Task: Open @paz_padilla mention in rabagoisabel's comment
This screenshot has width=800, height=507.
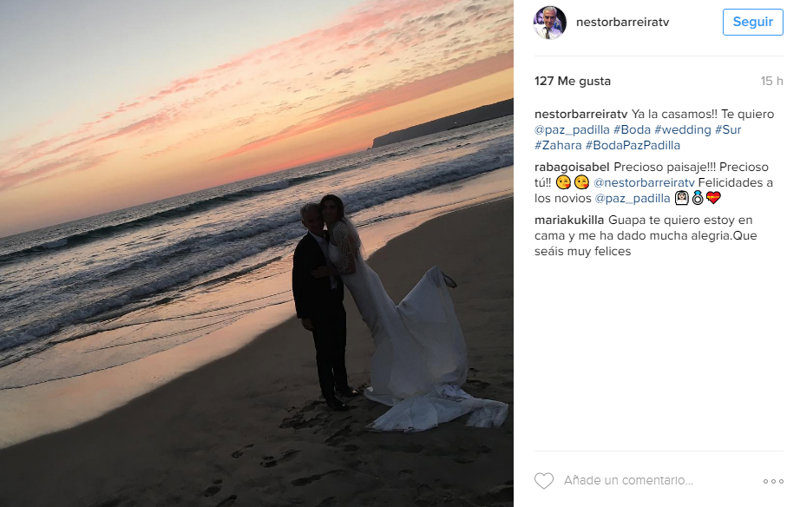Action: (x=632, y=199)
